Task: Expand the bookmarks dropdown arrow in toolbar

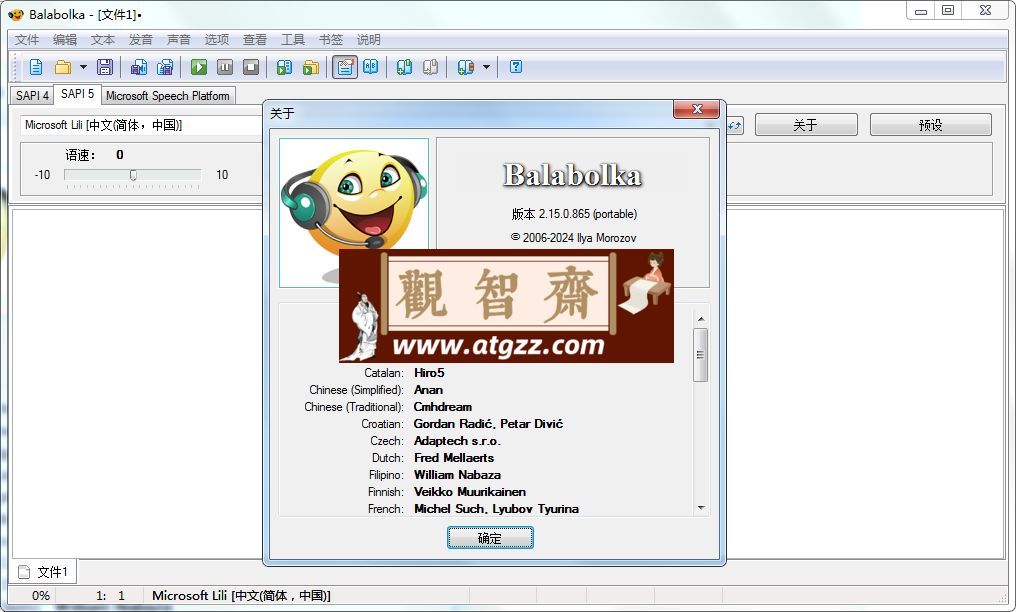Action: [x=486, y=67]
